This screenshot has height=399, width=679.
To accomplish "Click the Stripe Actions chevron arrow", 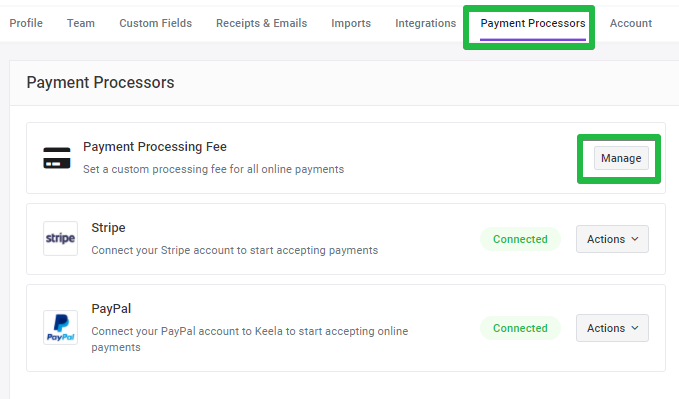I will pos(635,239).
